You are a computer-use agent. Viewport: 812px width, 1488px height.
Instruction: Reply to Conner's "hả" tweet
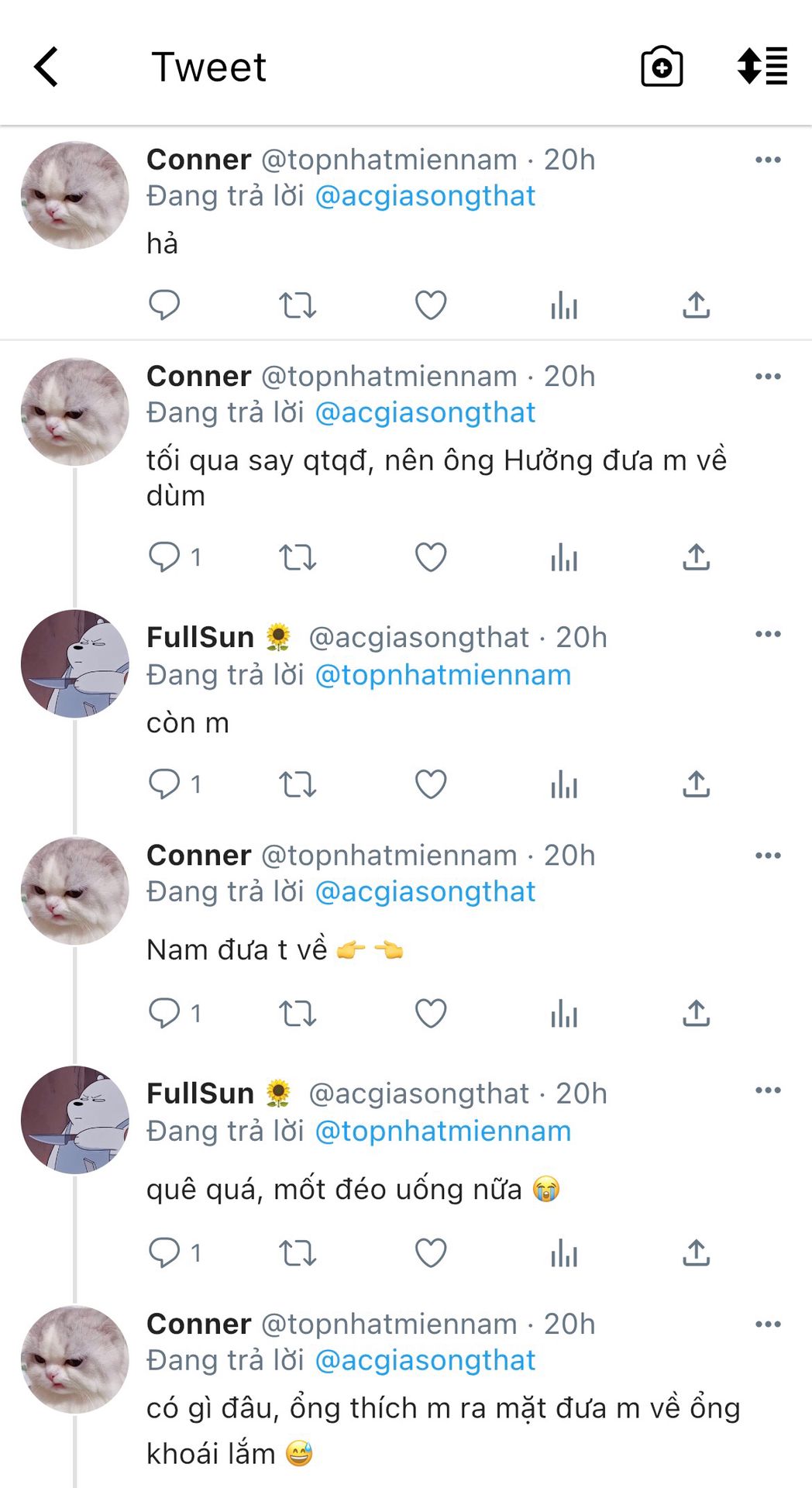click(164, 305)
